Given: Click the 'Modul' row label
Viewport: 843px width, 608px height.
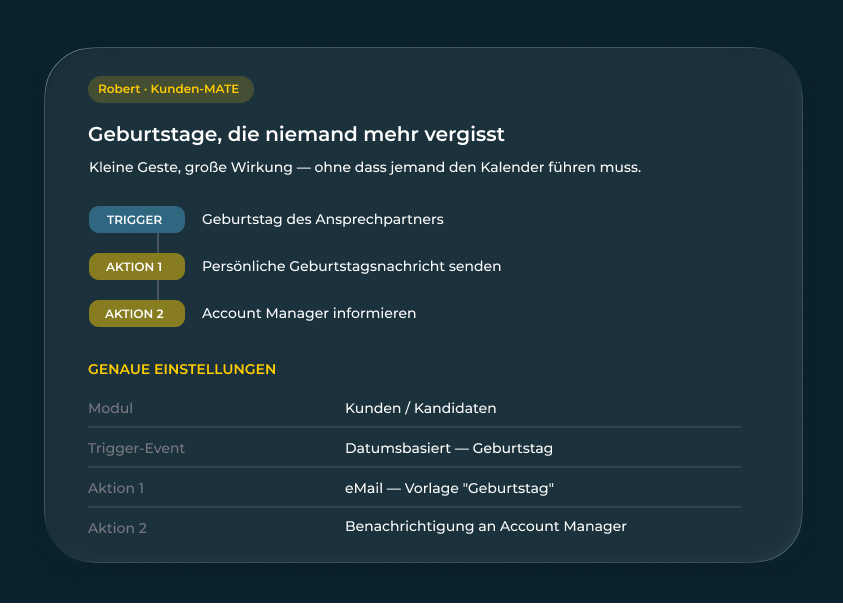Looking at the screenshot, I should click(x=110, y=408).
